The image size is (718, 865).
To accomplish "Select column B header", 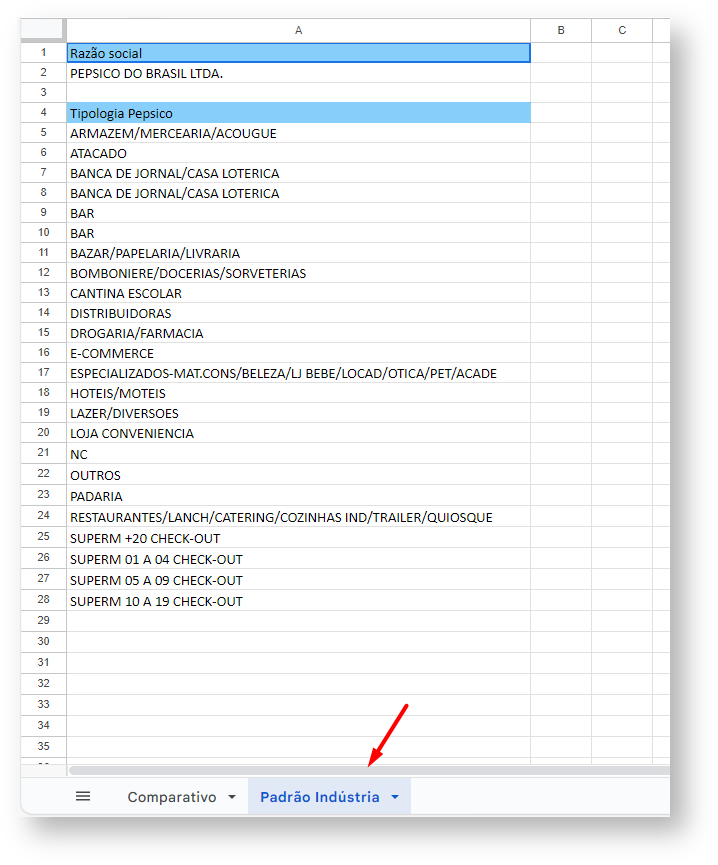I will click(x=561, y=30).
